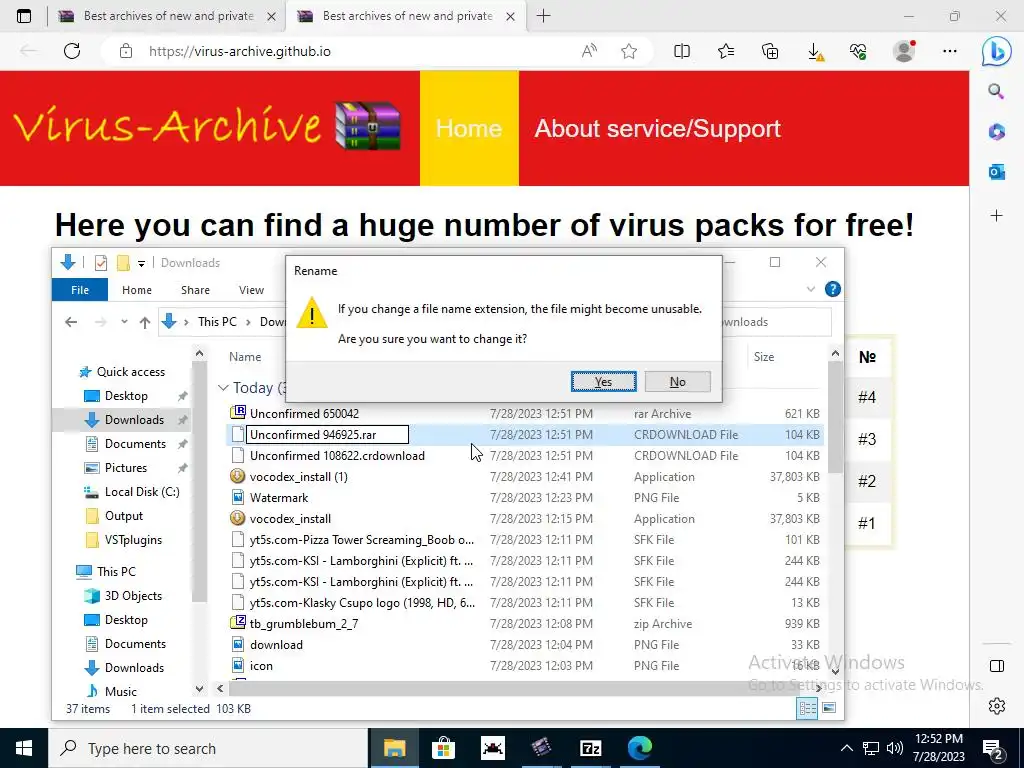1024x768 pixels.
Task: Select Music under This PC
Action: tap(121, 691)
